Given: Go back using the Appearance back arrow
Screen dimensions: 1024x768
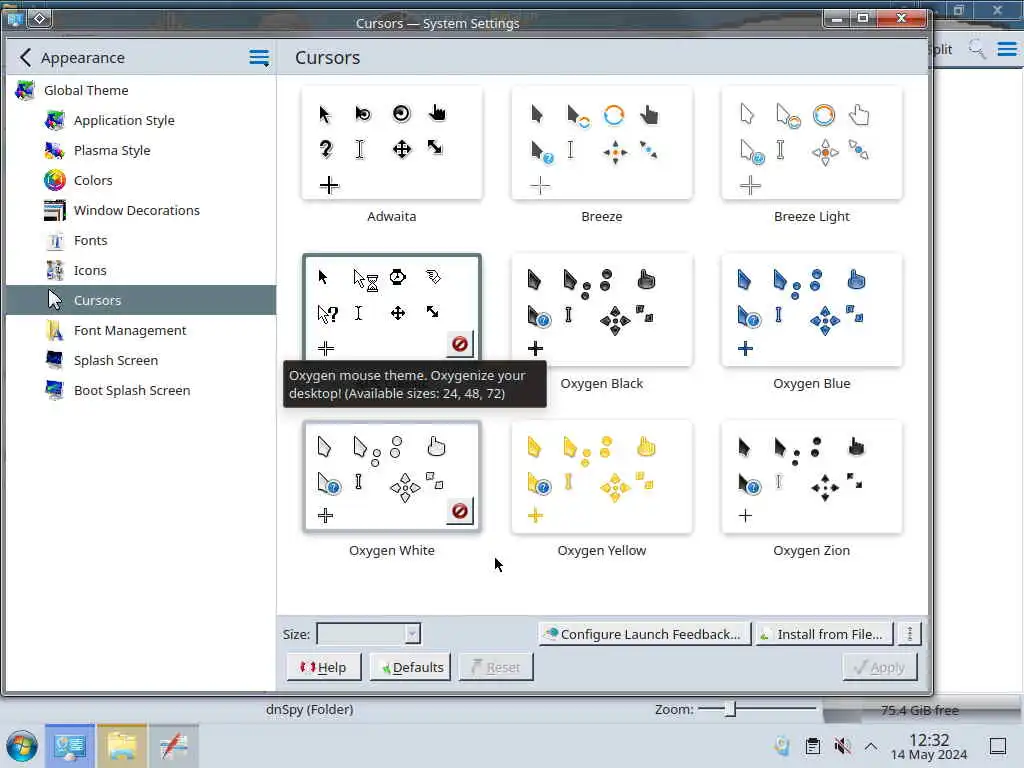Looking at the screenshot, I should [x=25, y=57].
